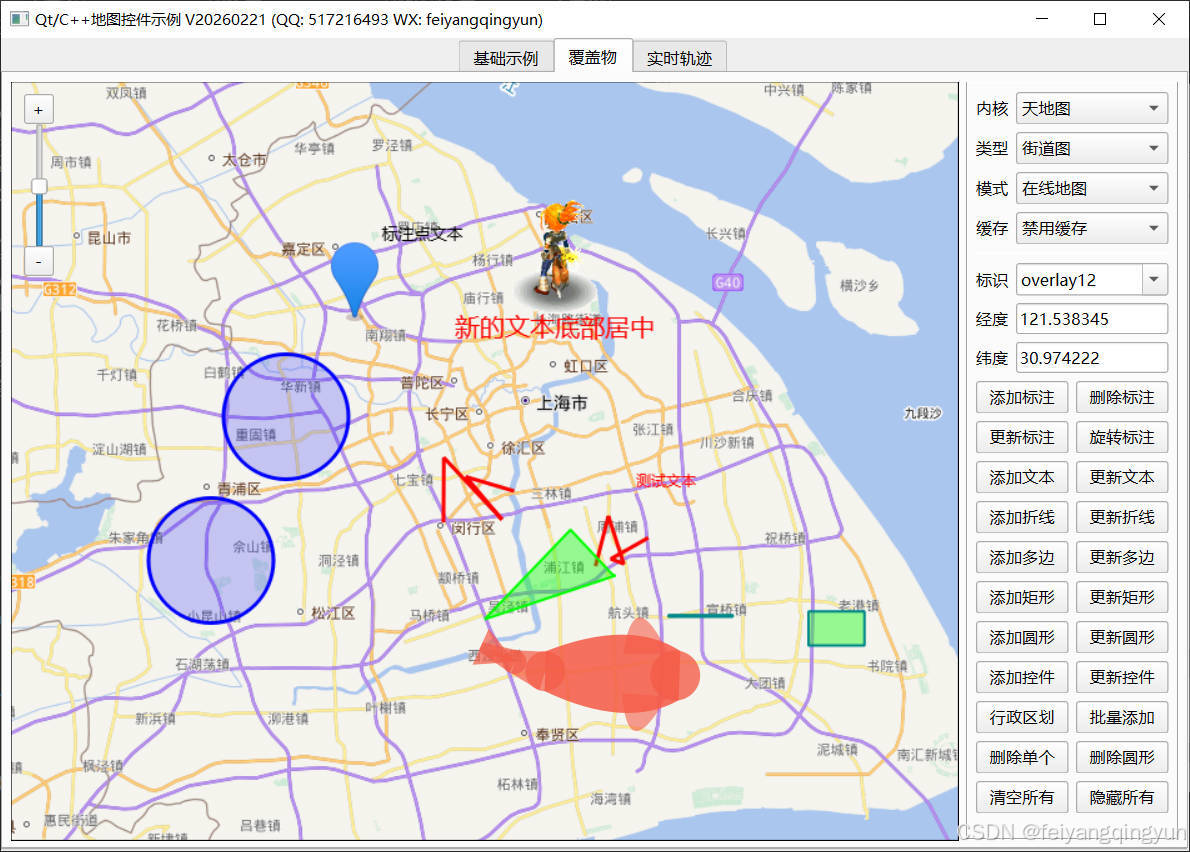Screen dimensions: 1190x852
Task: Click the 太仓市 label on map
Action: click(x=244, y=160)
